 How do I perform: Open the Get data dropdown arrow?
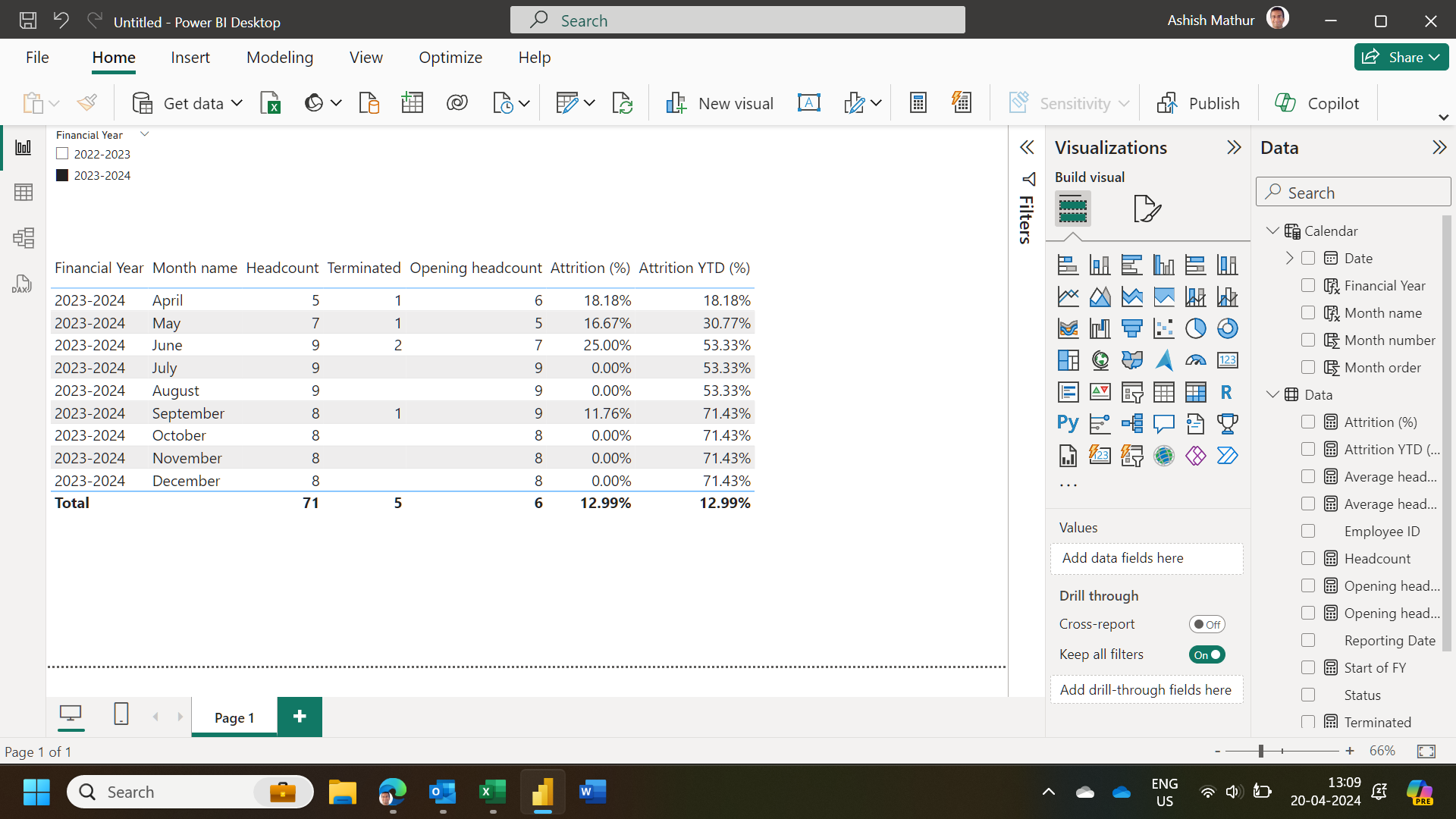tap(237, 103)
